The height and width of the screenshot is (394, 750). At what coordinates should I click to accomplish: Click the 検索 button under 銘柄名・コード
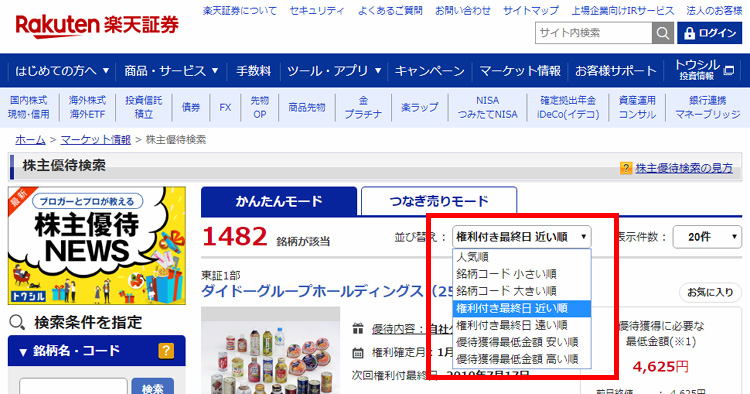point(153,387)
